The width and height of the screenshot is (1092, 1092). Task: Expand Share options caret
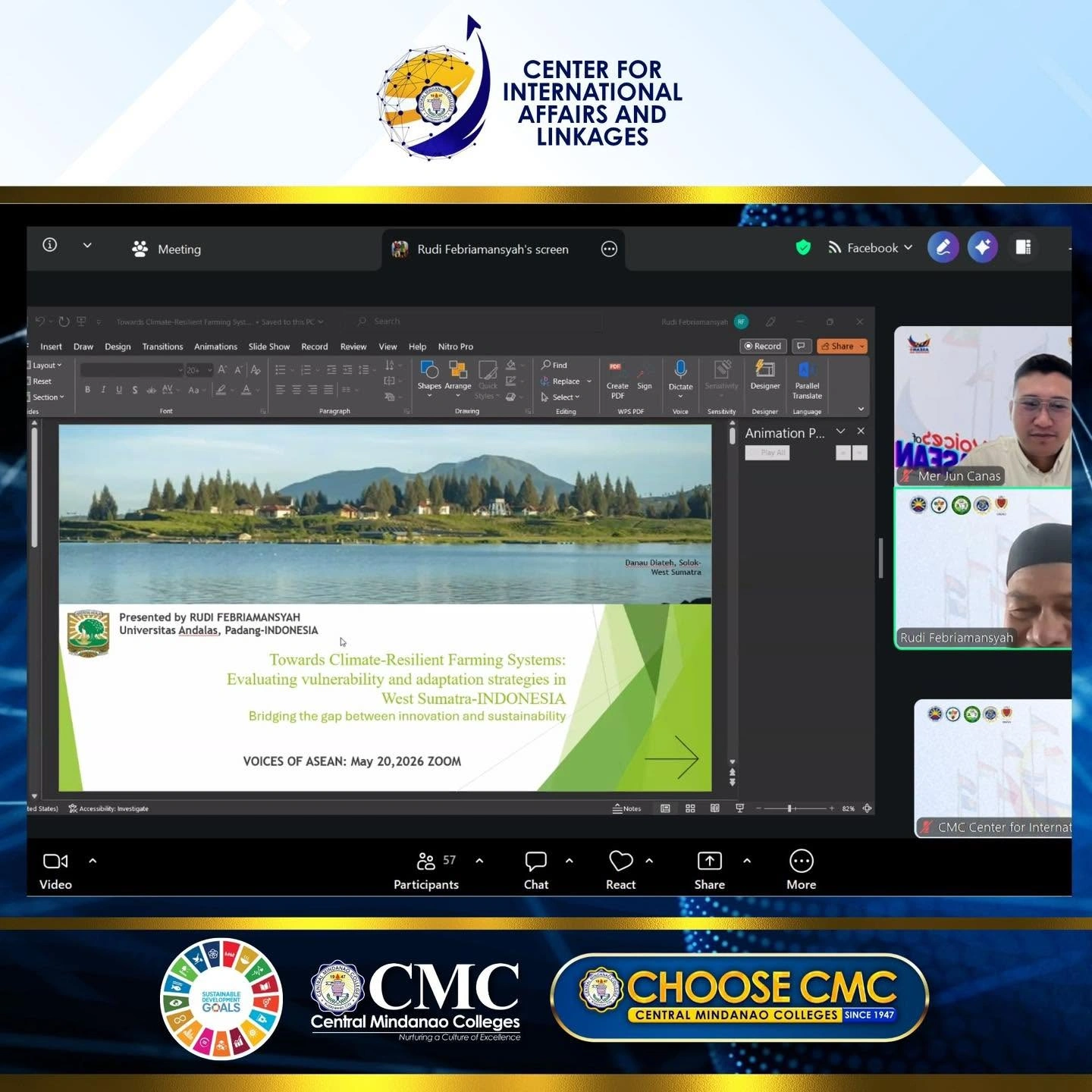pos(747,861)
